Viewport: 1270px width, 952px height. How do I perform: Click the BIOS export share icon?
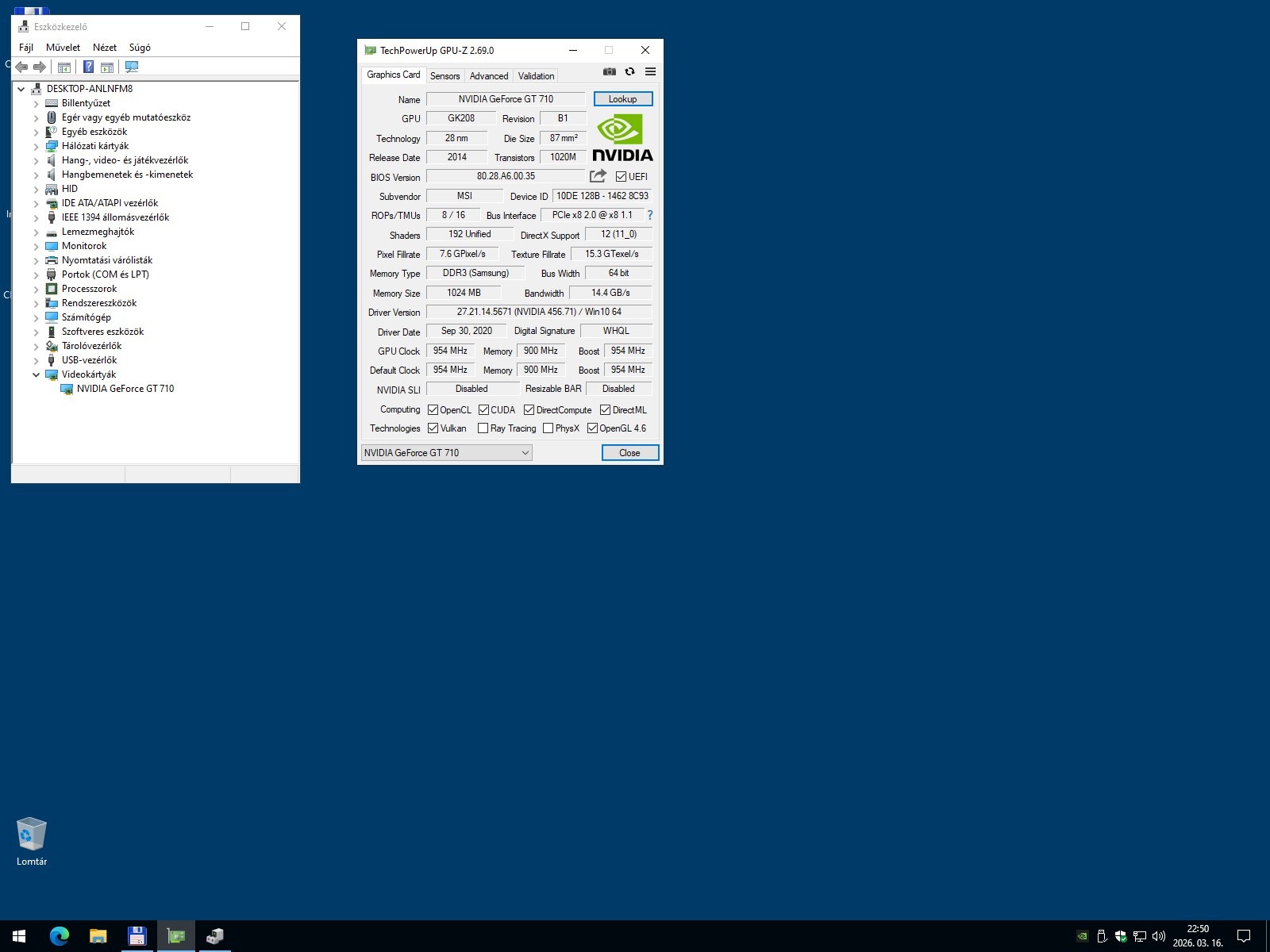[598, 176]
